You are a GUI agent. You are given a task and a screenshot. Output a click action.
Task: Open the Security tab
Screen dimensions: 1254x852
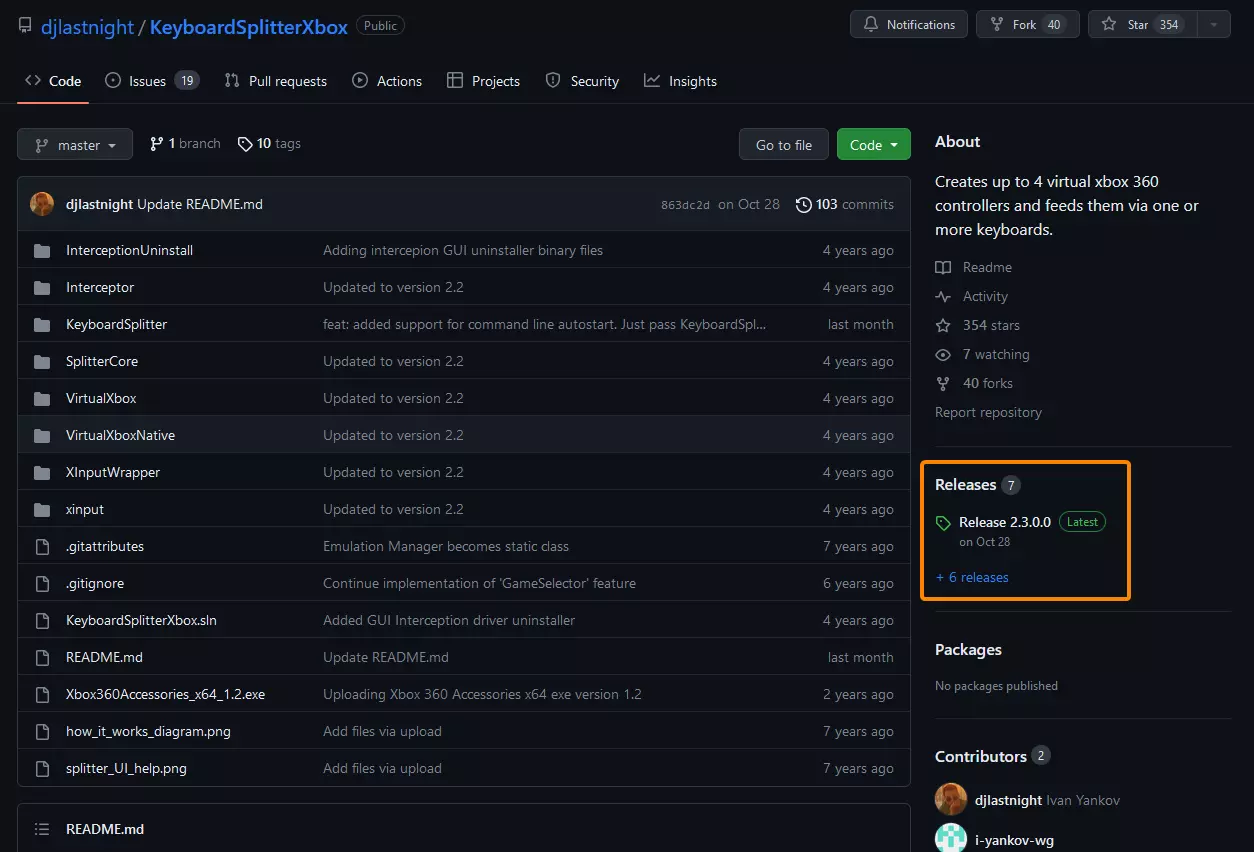tap(583, 81)
